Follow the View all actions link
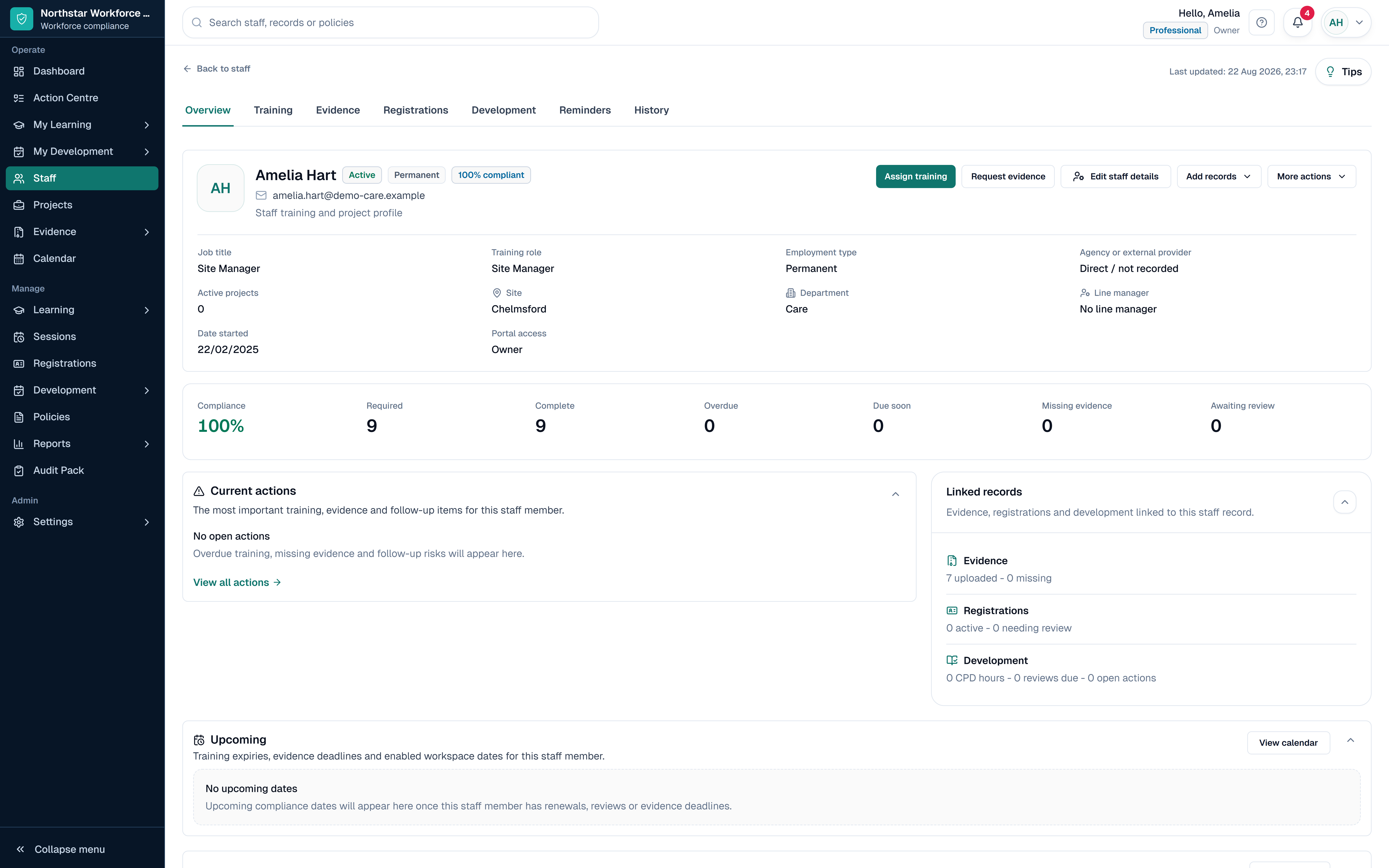This screenshot has width=1389, height=868. pyautogui.click(x=237, y=583)
